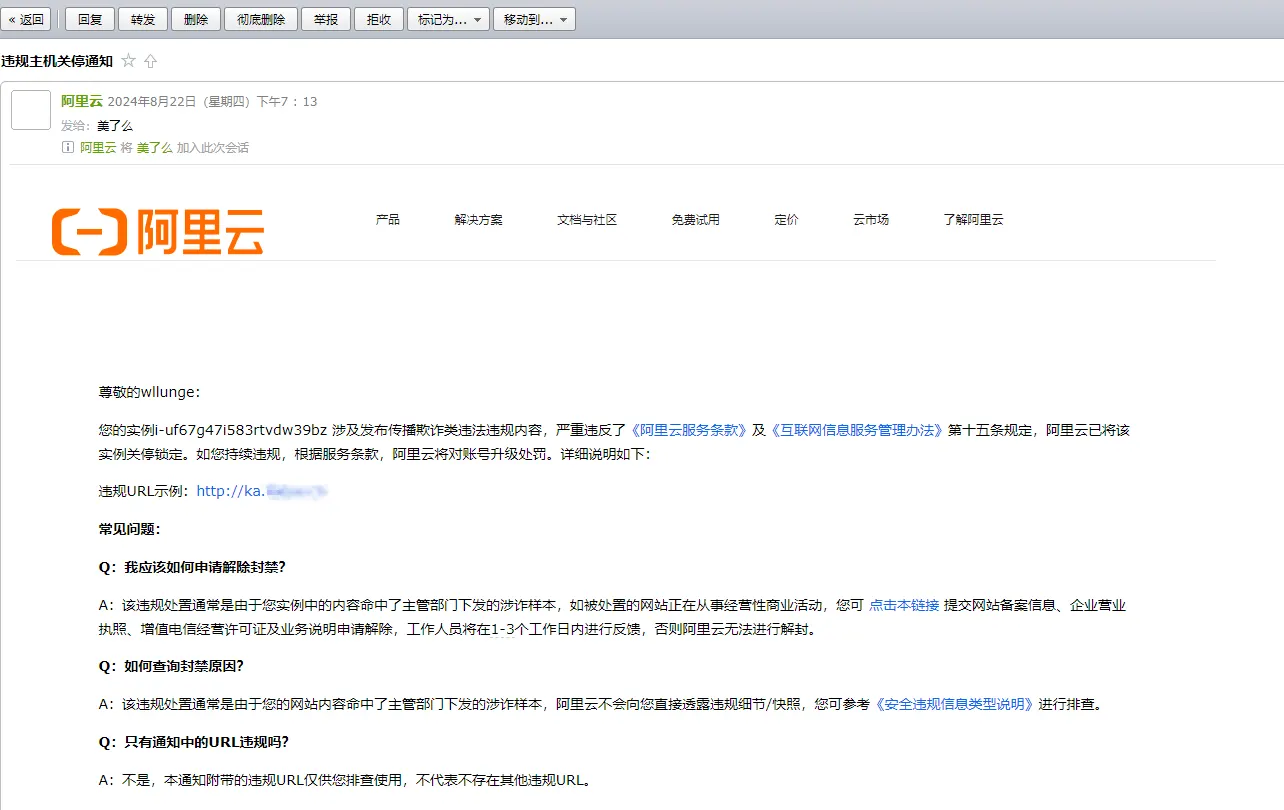Screen dimensions: 1284x810
Task: Open the 文档与社区 menu item
Action: tap(587, 219)
